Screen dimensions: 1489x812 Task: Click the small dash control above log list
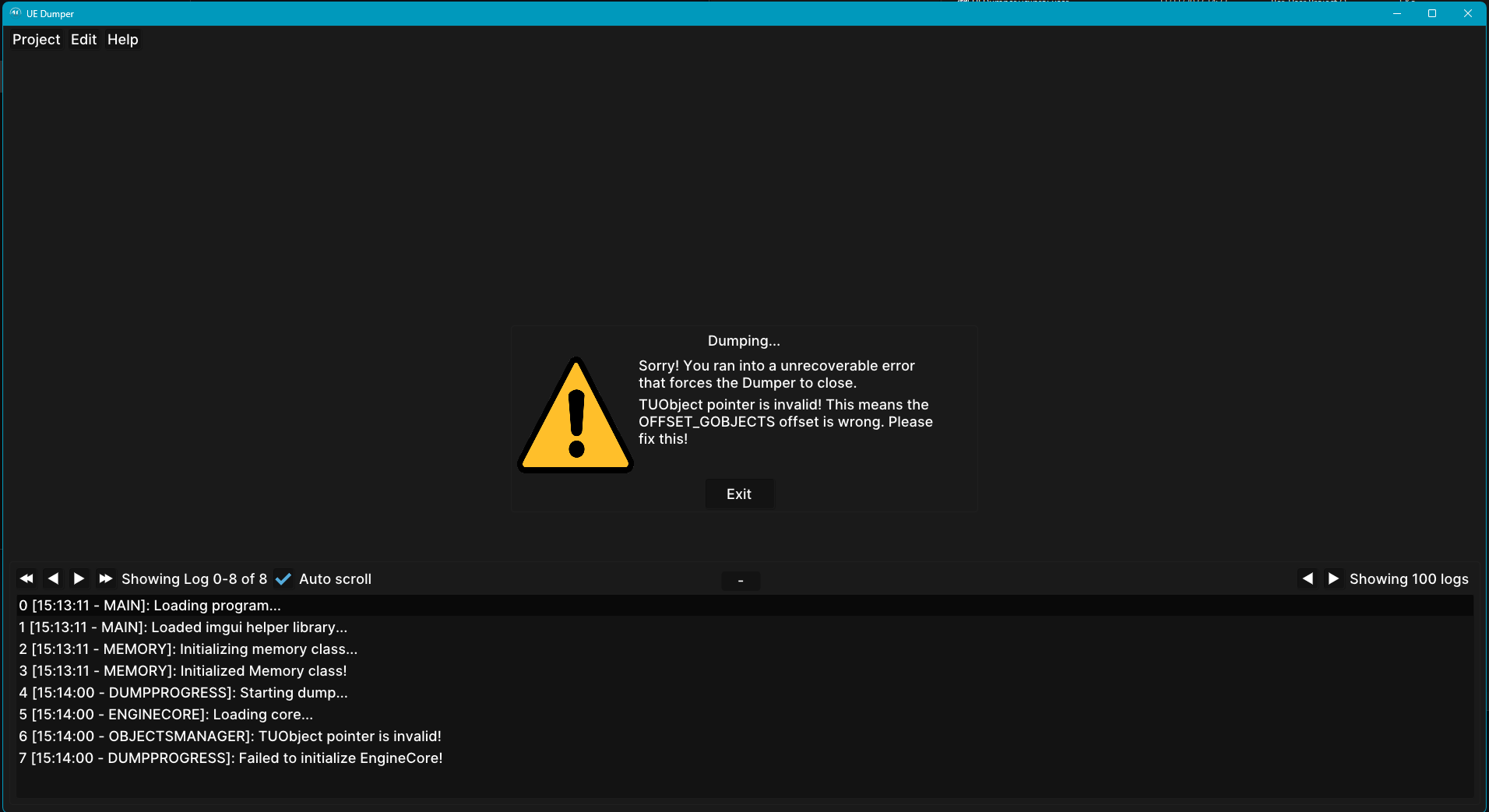[x=740, y=581]
